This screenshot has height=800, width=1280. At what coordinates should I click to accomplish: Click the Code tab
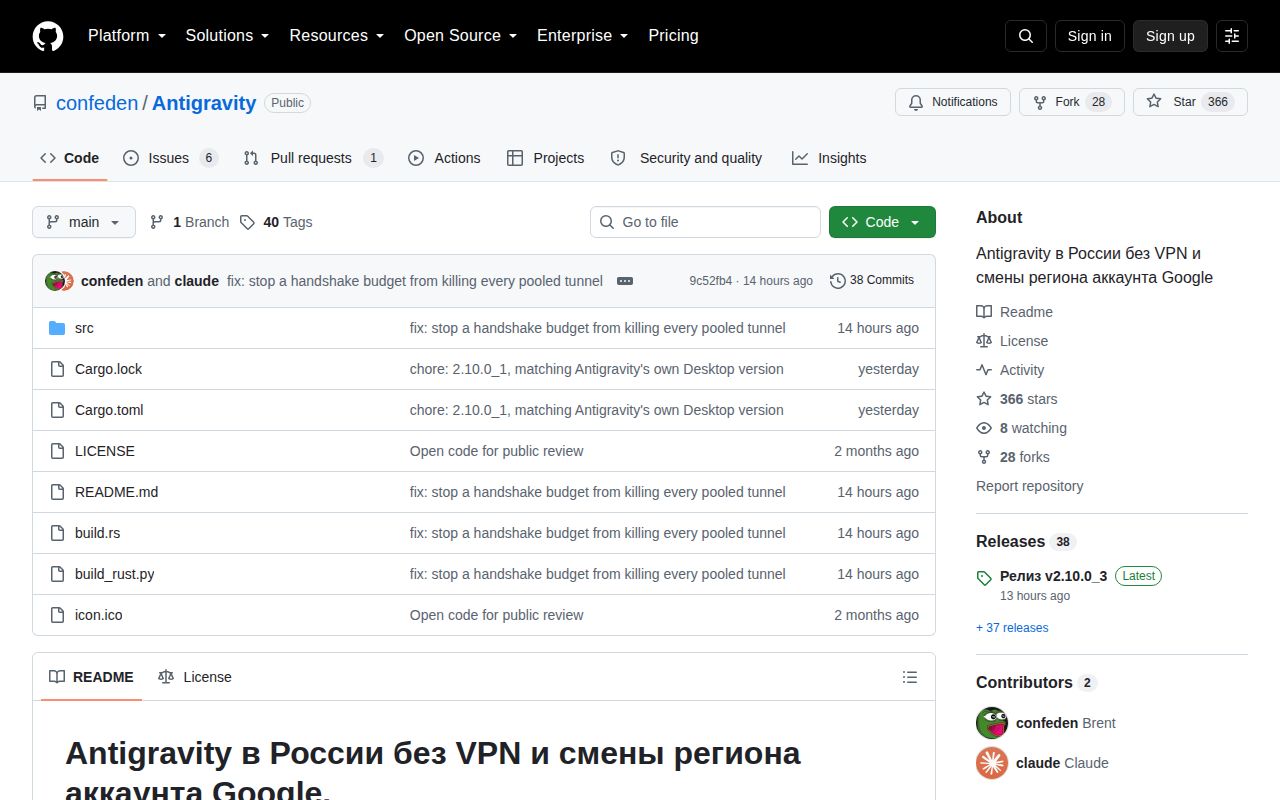pyautogui.click(x=69, y=158)
